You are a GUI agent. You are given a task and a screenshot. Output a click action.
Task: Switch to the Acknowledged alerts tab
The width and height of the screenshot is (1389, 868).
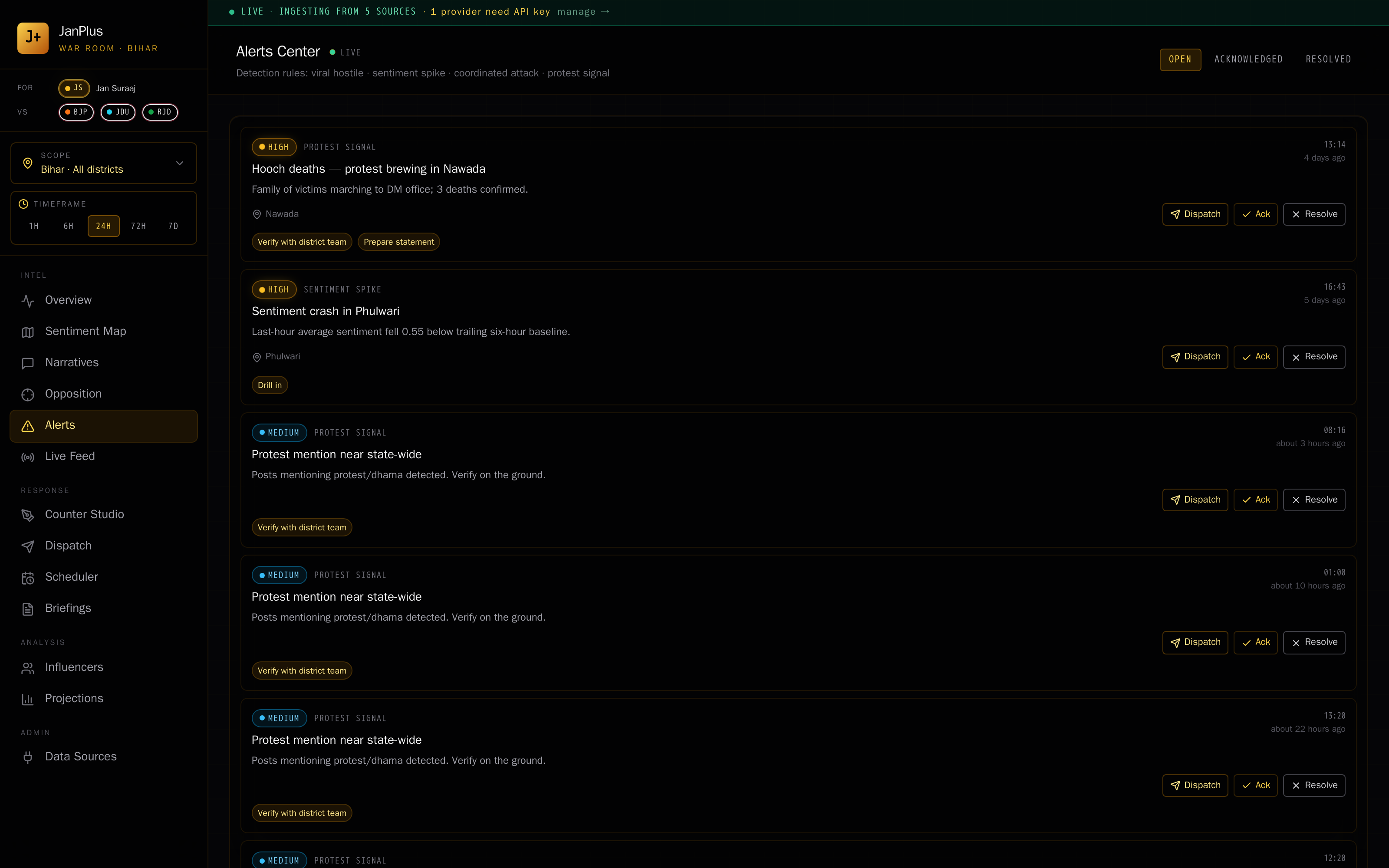click(x=1248, y=60)
